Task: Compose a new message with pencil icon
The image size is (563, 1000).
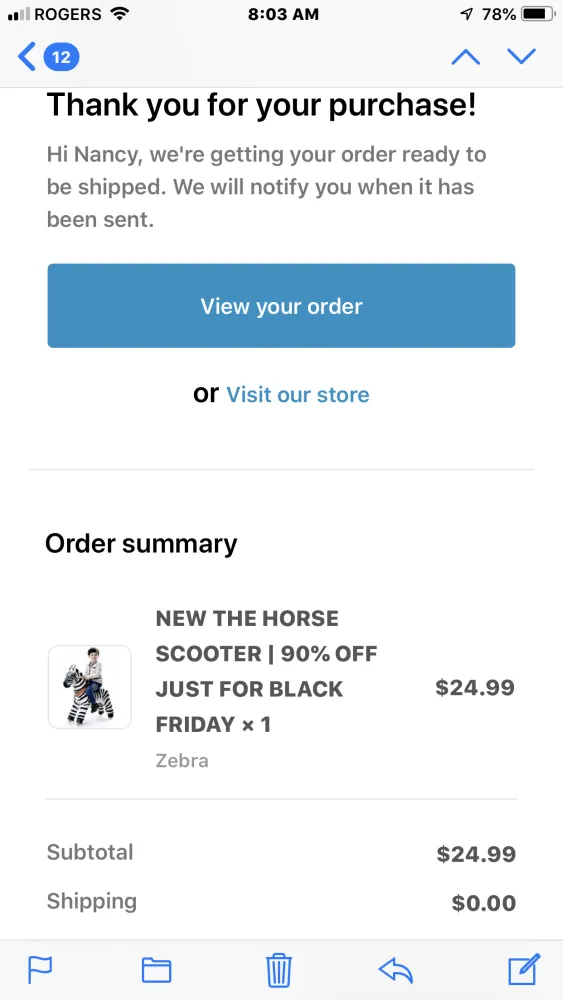Action: pos(524,969)
